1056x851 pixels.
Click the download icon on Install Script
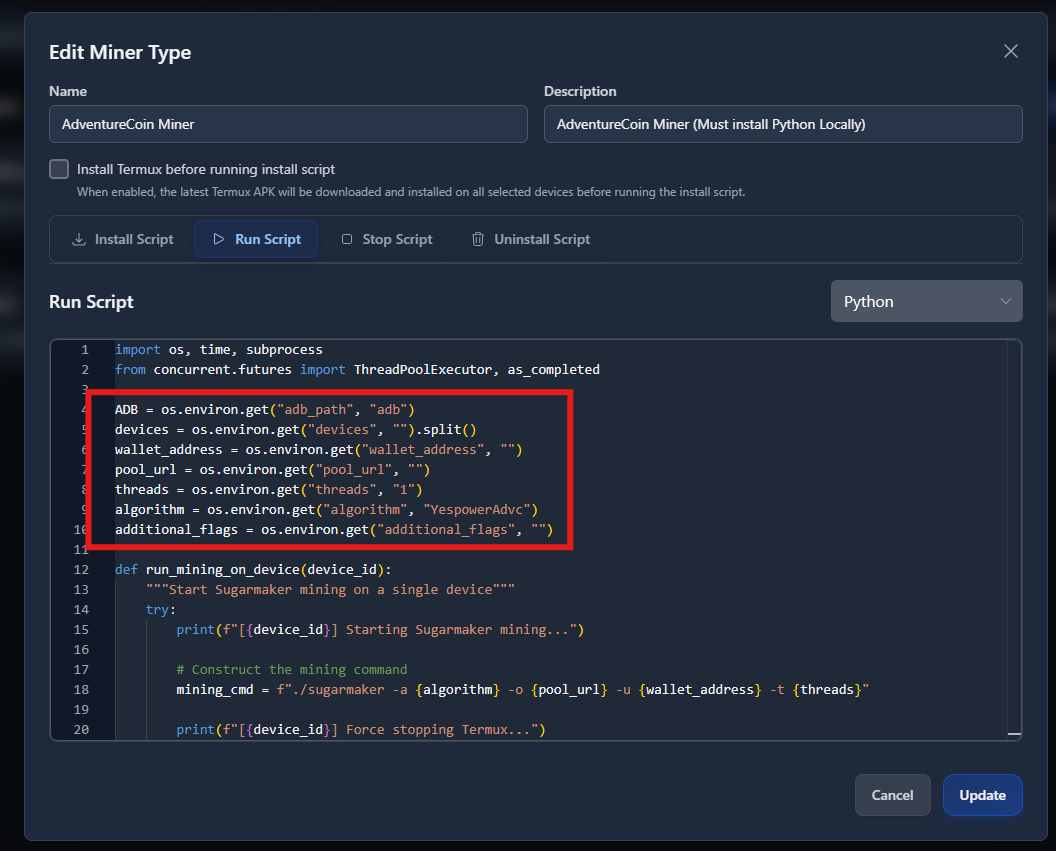[79, 240]
